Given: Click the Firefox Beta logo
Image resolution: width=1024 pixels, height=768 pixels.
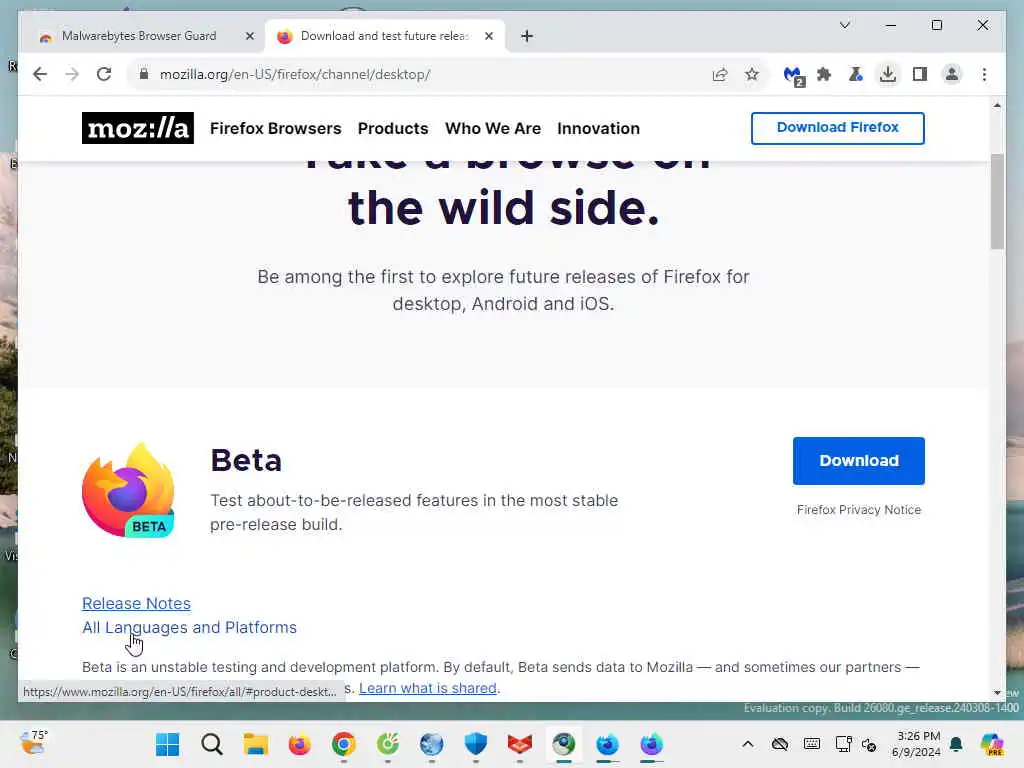Looking at the screenshot, I should point(129,491).
